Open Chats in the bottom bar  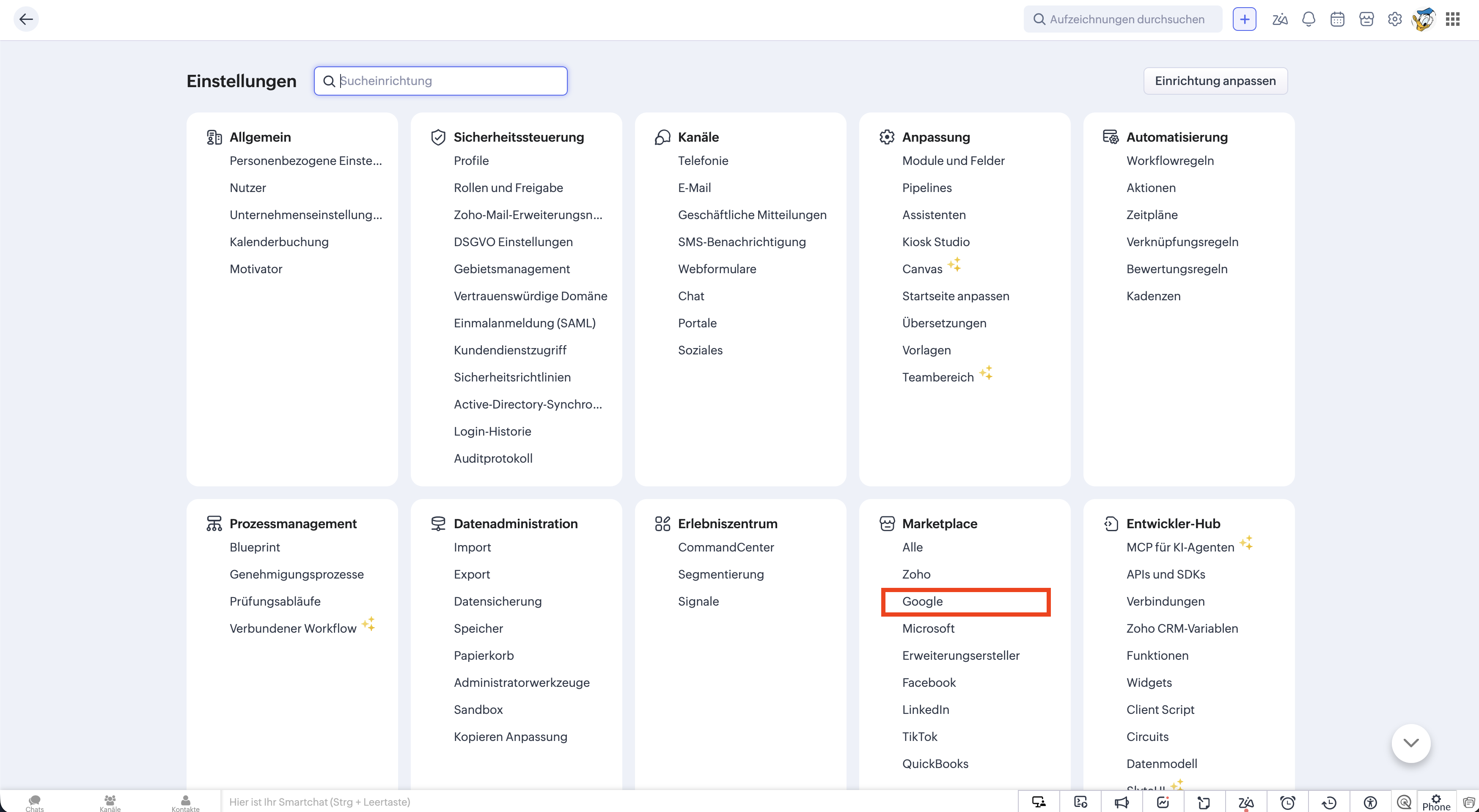(x=34, y=803)
